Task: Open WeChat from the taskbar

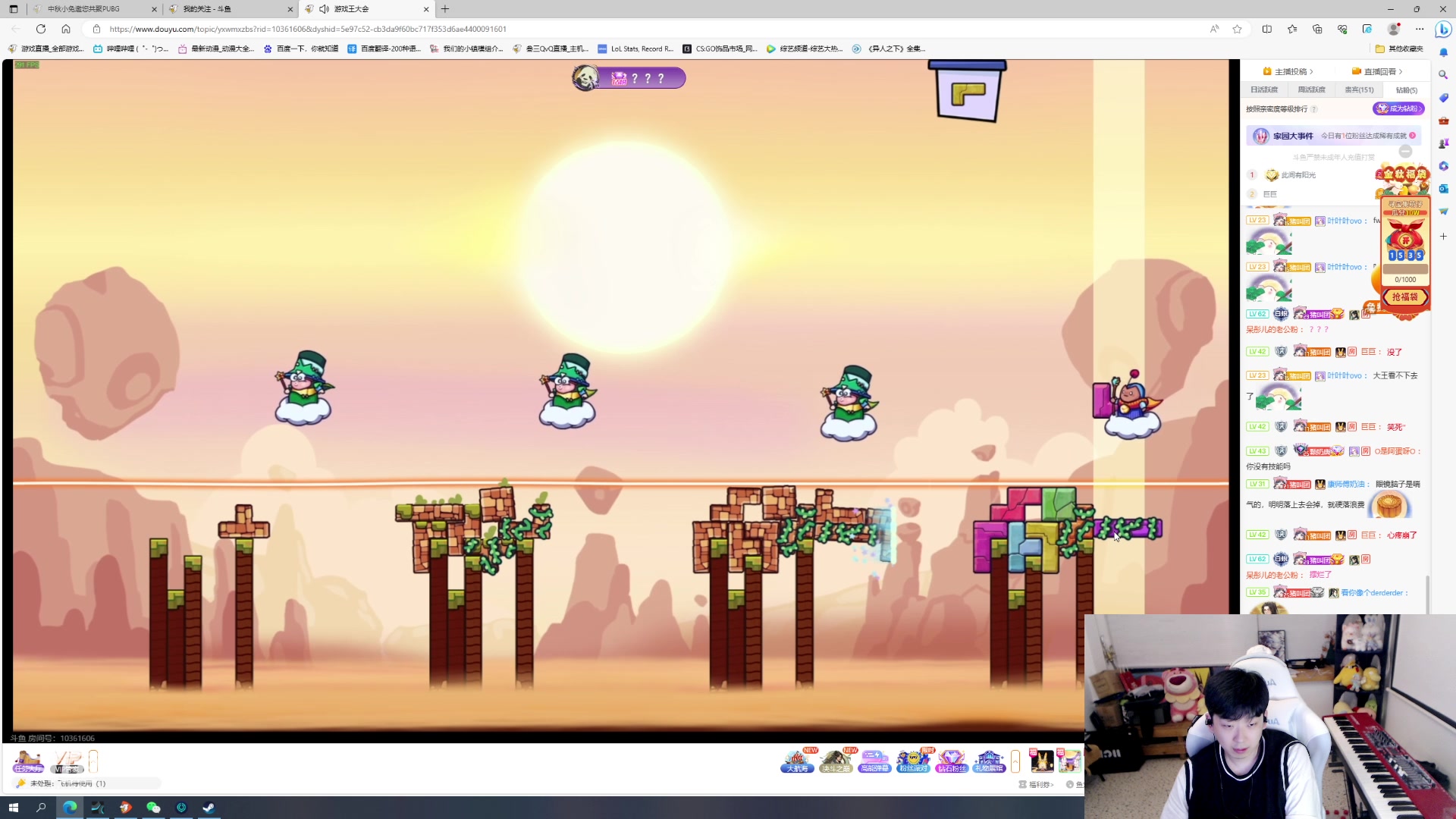Action: (x=153, y=808)
